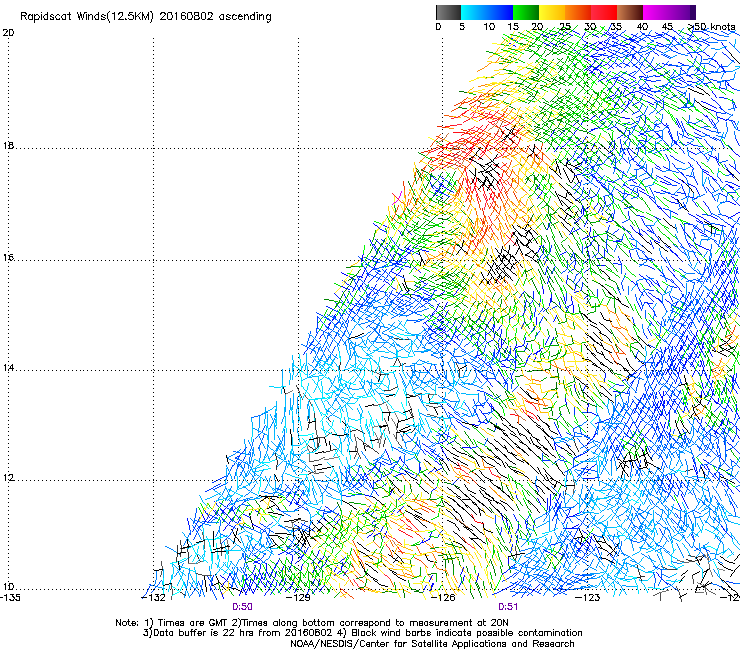Click the latitude label 12
Viewport: 740px width, 650px height.
click(x=8, y=477)
